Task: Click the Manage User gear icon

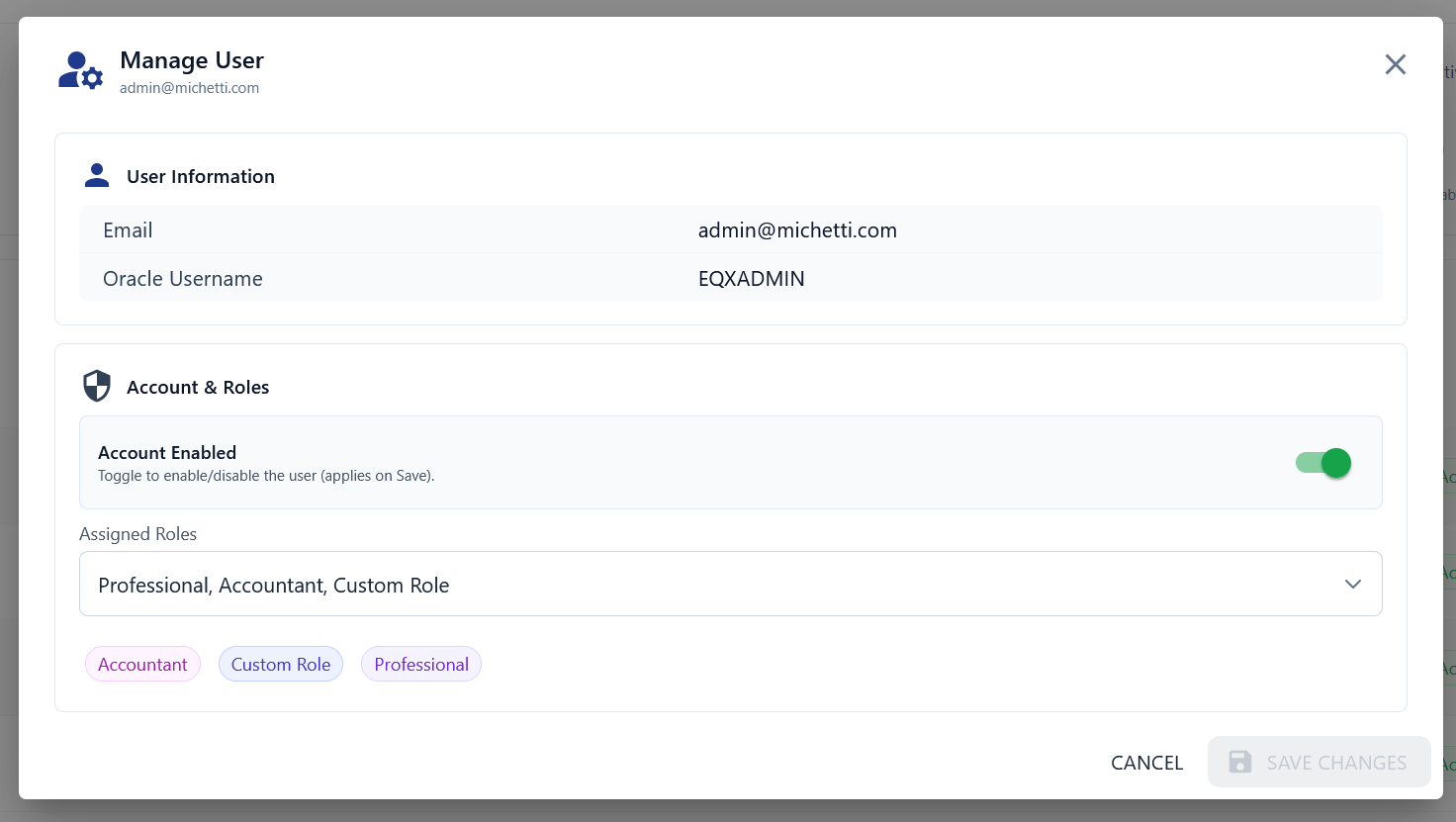Action: (92, 78)
